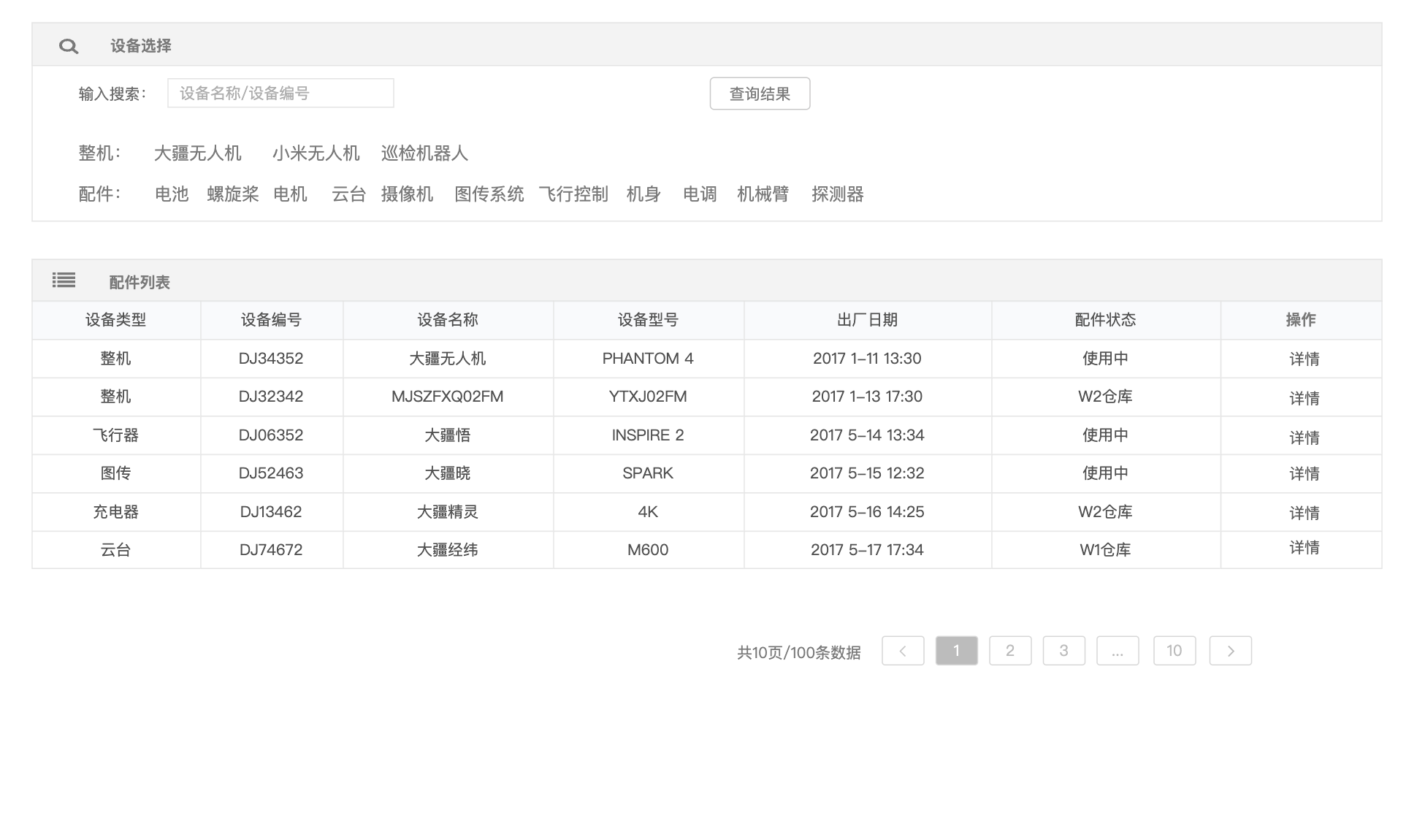The image size is (1417, 840).
Task: Go to previous page arrow
Action: [x=902, y=651]
